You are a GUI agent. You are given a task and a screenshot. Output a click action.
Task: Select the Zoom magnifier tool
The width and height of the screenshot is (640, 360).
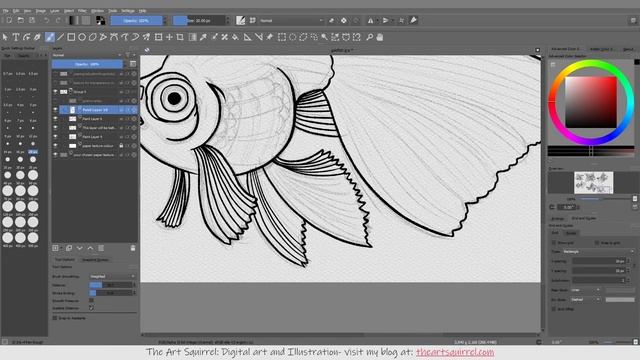click(369, 37)
